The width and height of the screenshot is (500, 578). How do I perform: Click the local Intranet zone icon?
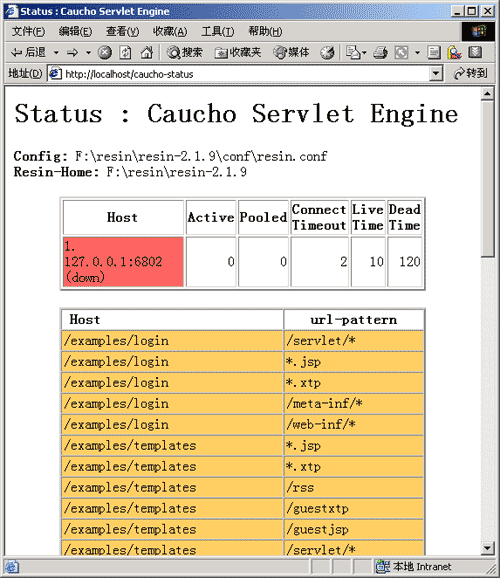[383, 567]
